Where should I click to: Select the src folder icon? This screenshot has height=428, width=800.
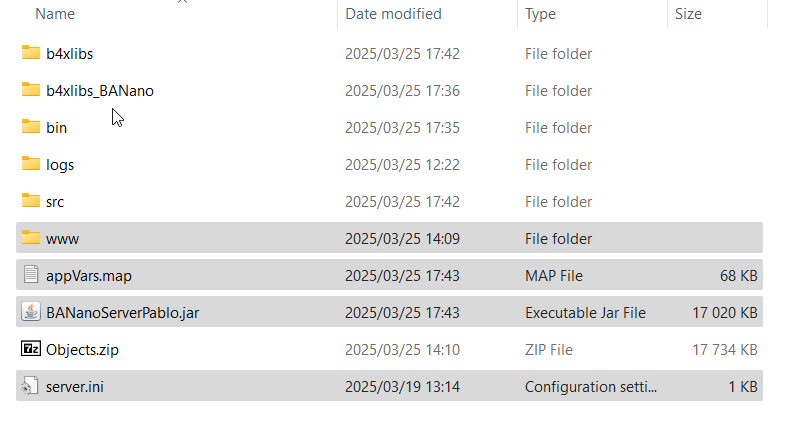[x=31, y=200]
